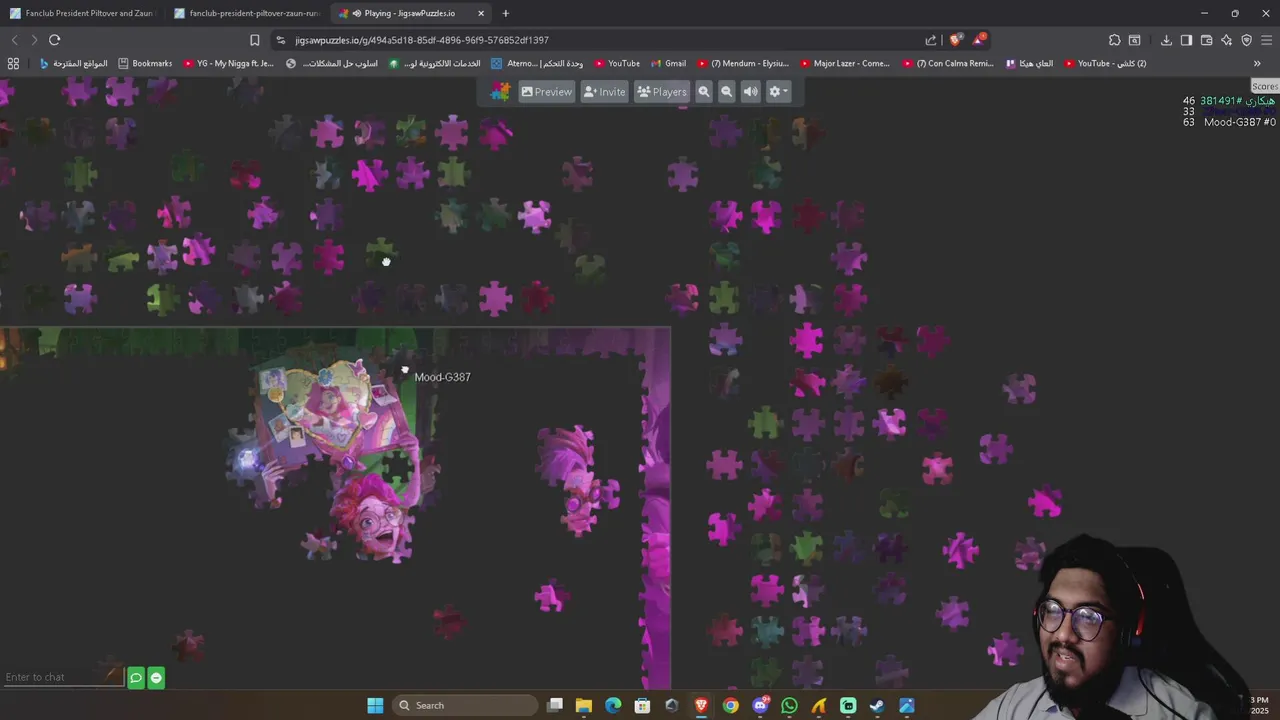Expand the bookmarks overflow chevron

pos(1257,63)
